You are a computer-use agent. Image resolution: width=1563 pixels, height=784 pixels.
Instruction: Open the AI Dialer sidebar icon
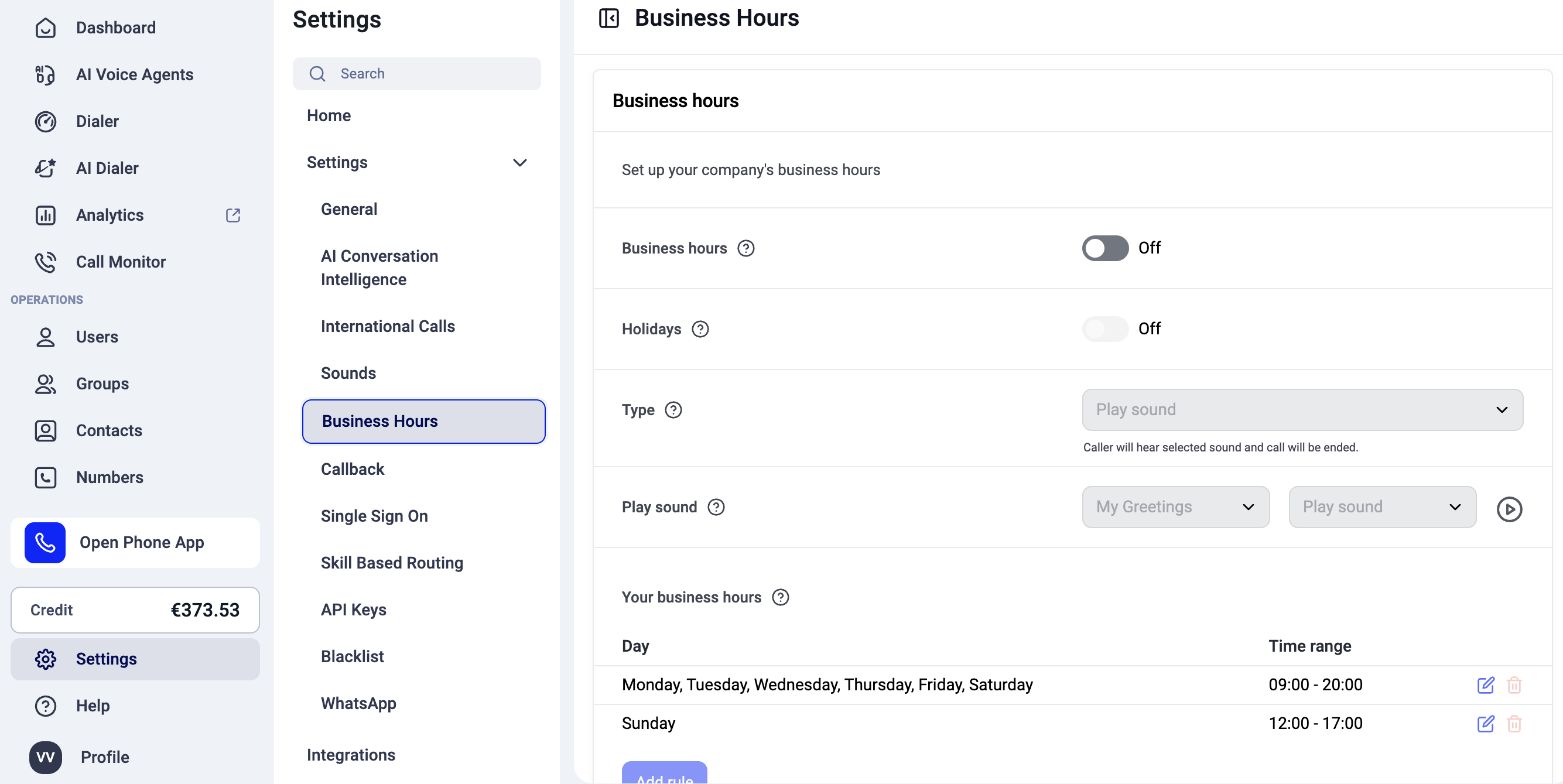coord(46,168)
